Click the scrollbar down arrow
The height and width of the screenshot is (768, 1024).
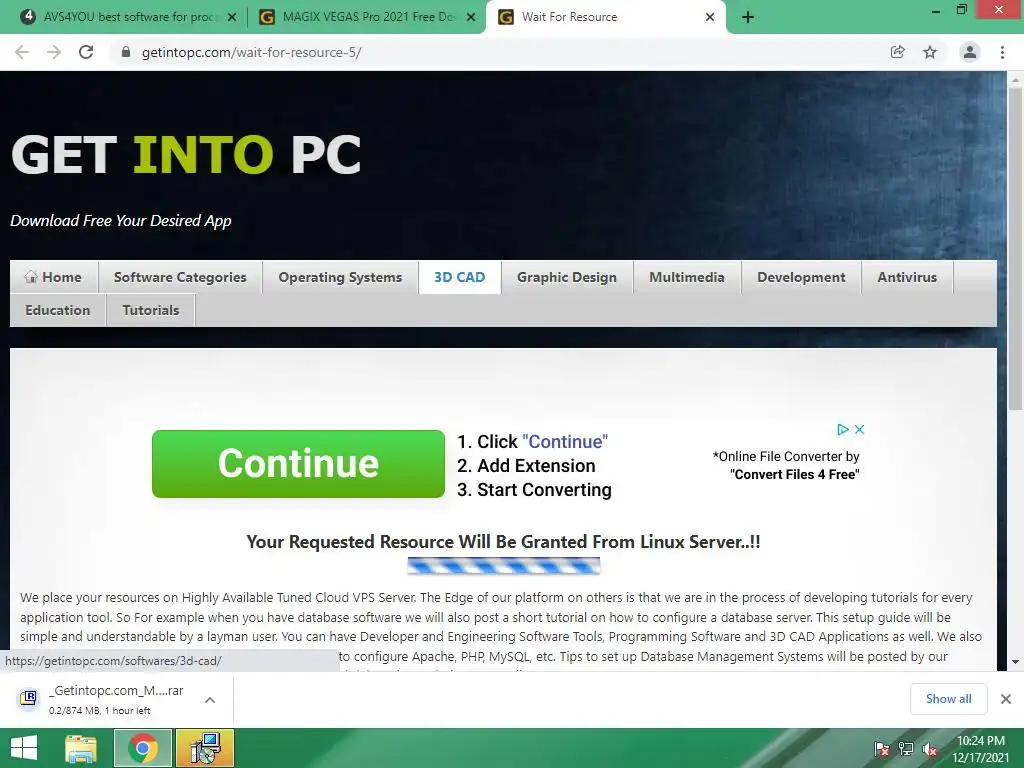tap(1015, 662)
